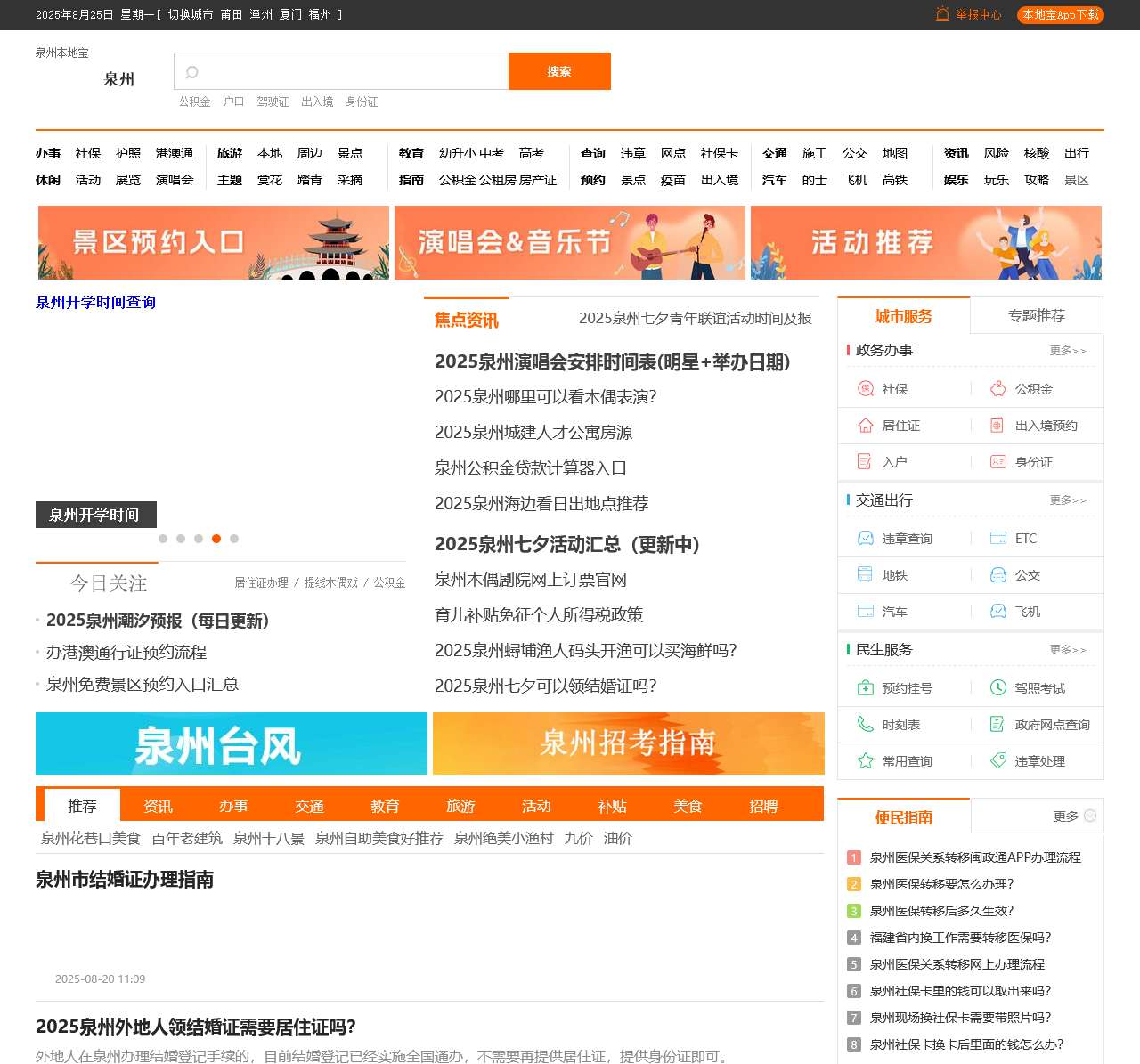Select the fourth orange carousel dot
The height and width of the screenshot is (1064, 1140).
point(216,539)
